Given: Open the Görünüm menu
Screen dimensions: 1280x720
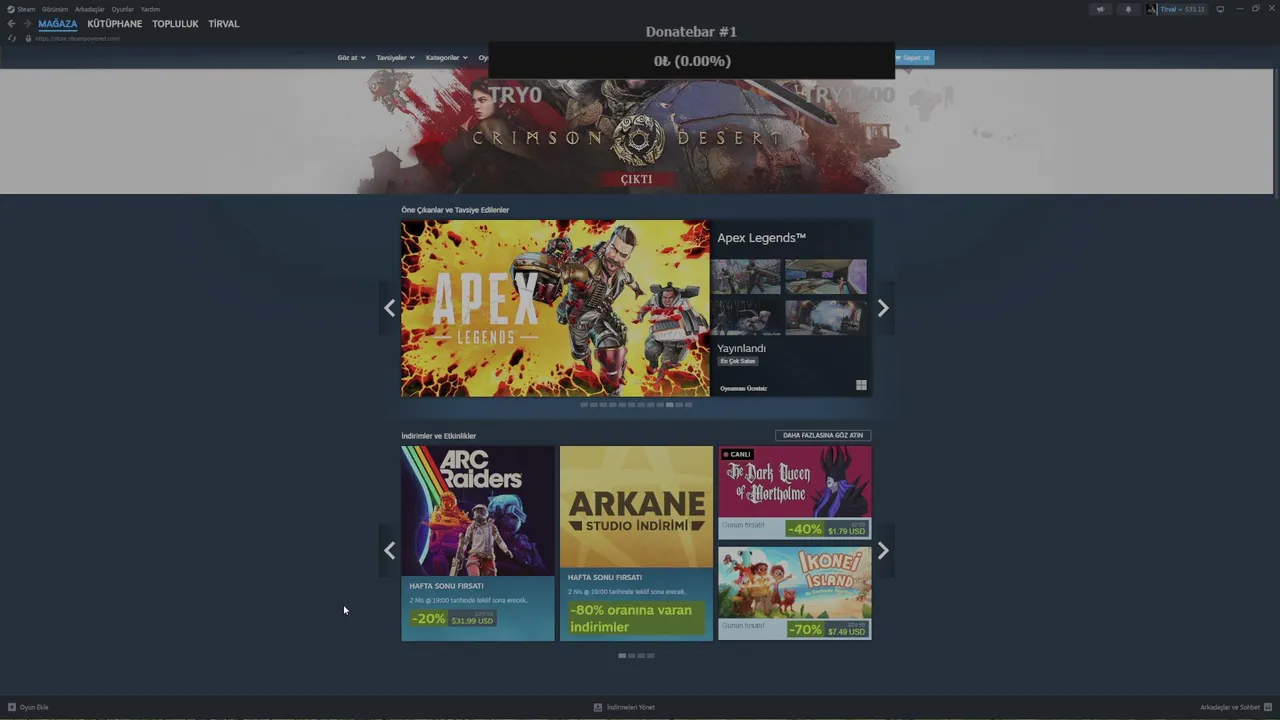Looking at the screenshot, I should coord(55,9).
